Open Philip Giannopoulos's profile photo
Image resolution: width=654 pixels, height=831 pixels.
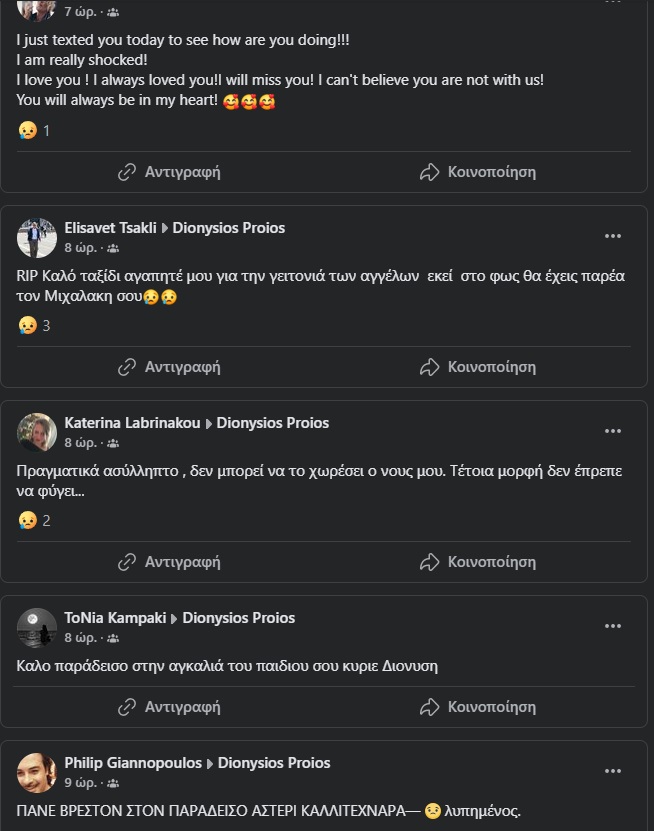37,773
